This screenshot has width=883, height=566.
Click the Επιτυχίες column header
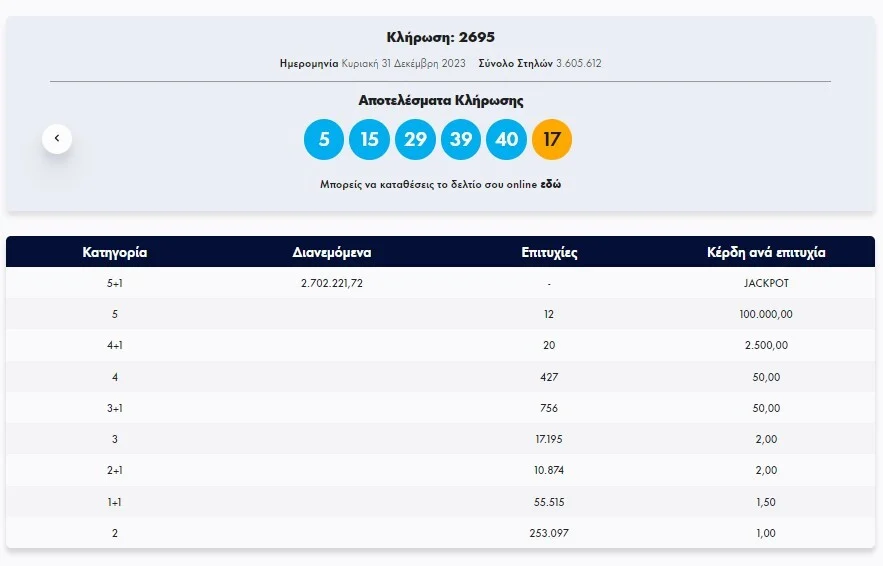(x=549, y=252)
